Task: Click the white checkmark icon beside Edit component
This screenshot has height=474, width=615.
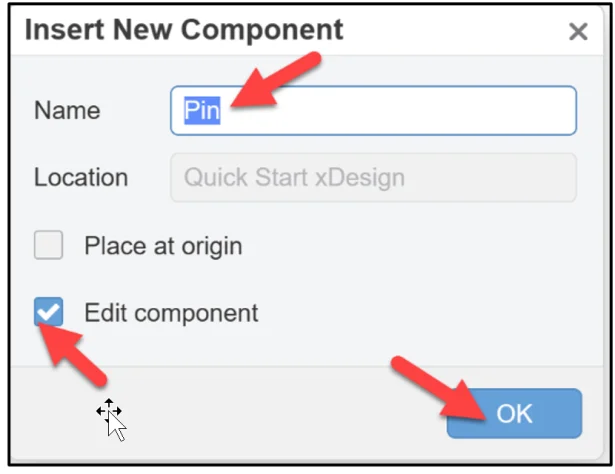Action: 49,312
